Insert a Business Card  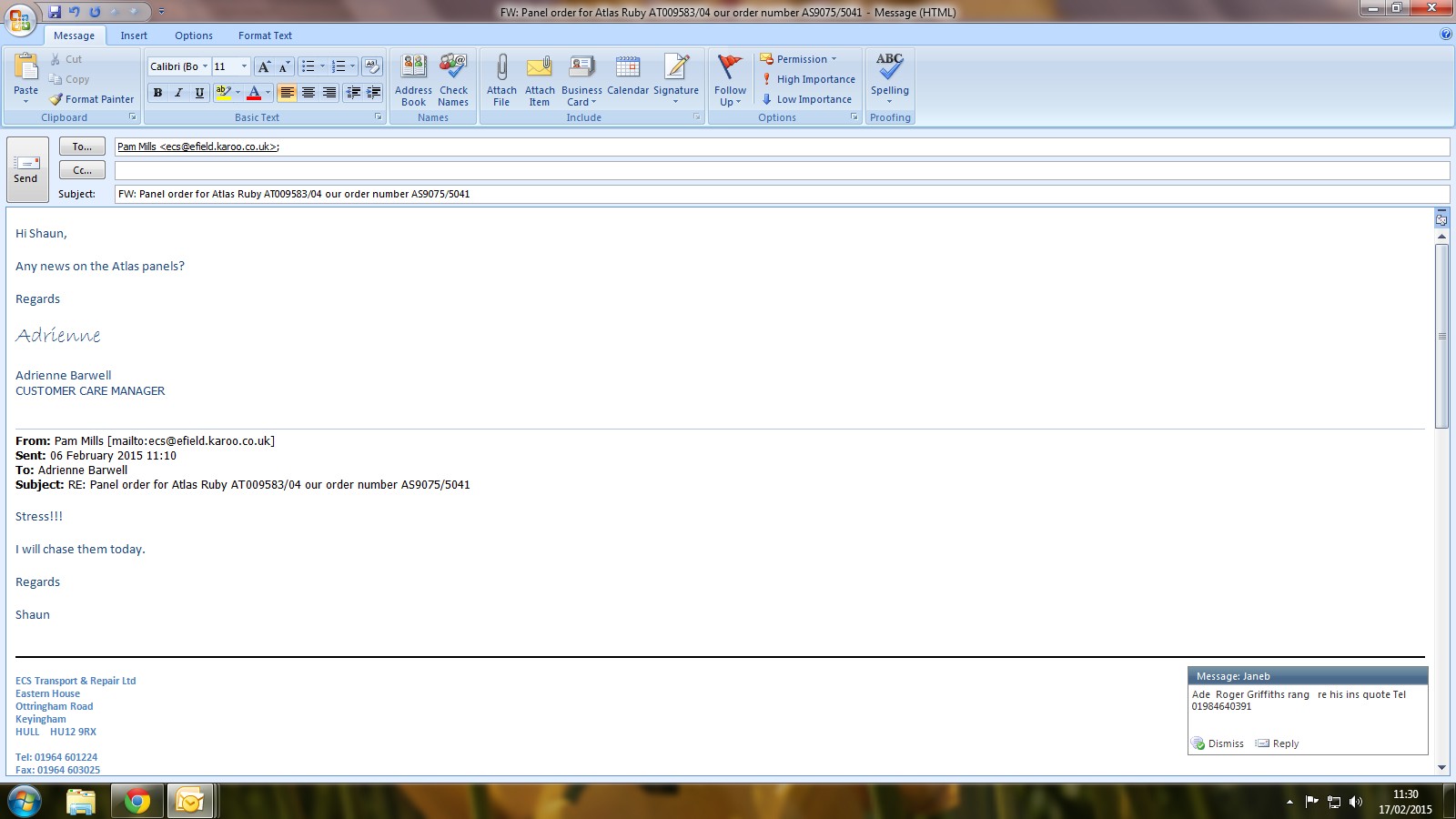581,80
